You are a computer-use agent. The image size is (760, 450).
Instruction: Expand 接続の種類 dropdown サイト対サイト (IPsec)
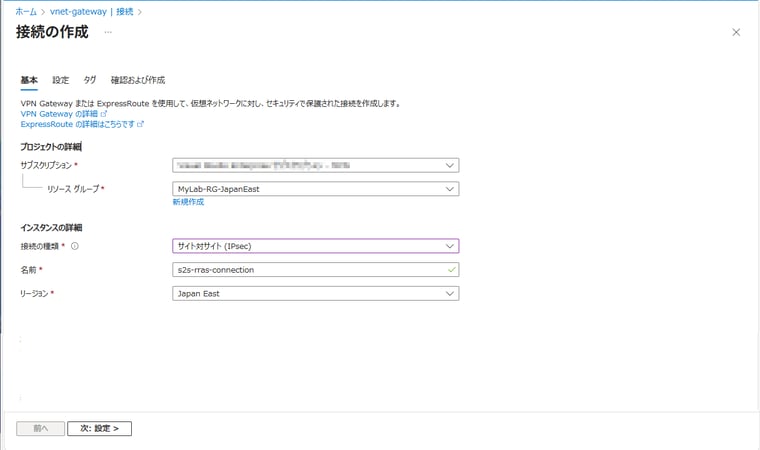pos(316,246)
